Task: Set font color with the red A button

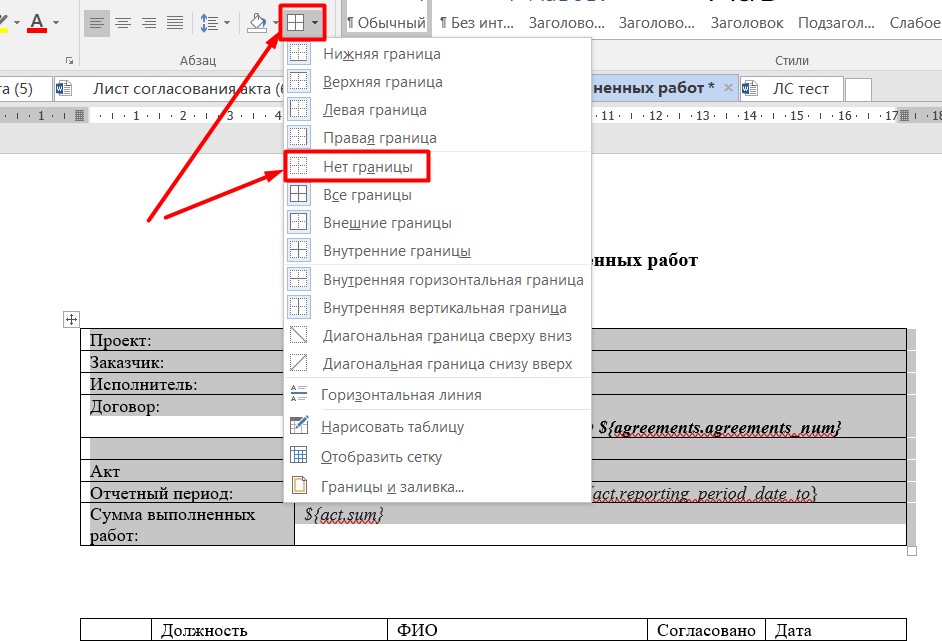Action: pos(37,22)
